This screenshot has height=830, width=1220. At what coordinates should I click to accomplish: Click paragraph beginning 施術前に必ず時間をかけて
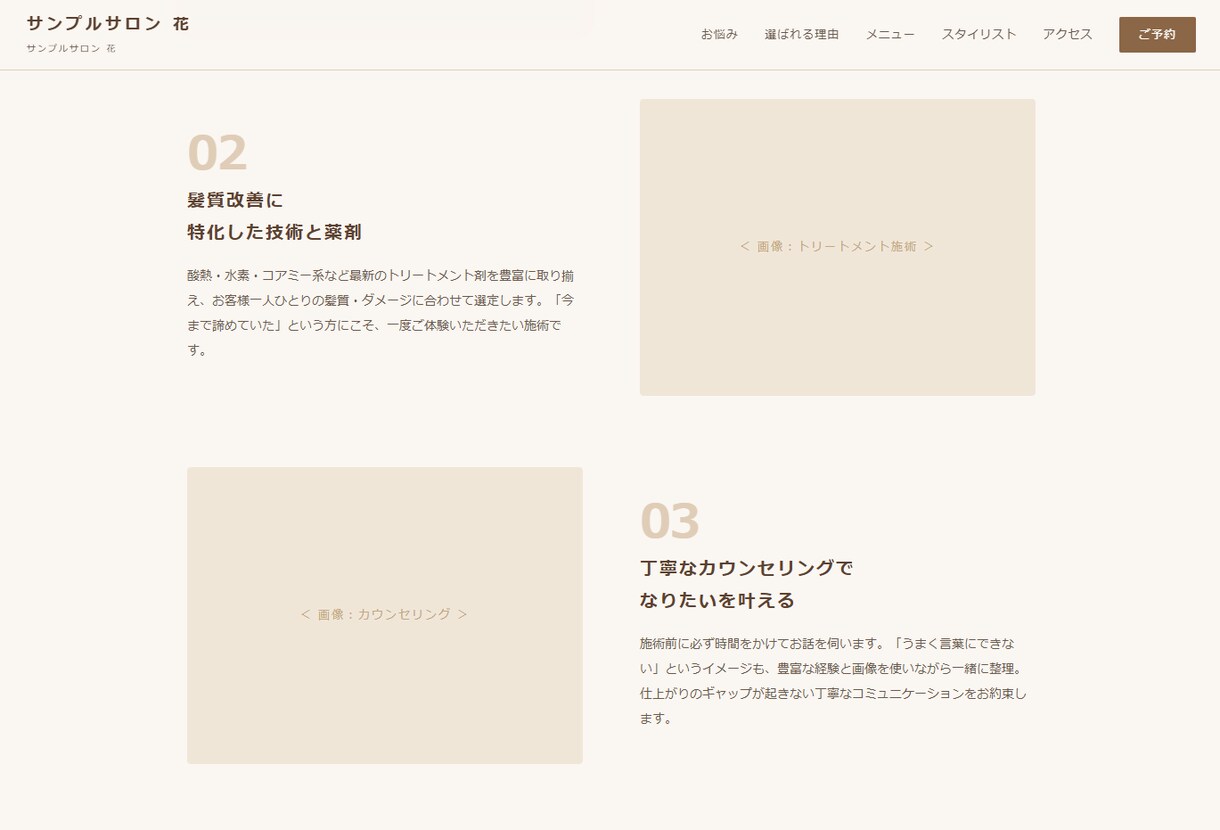834,680
